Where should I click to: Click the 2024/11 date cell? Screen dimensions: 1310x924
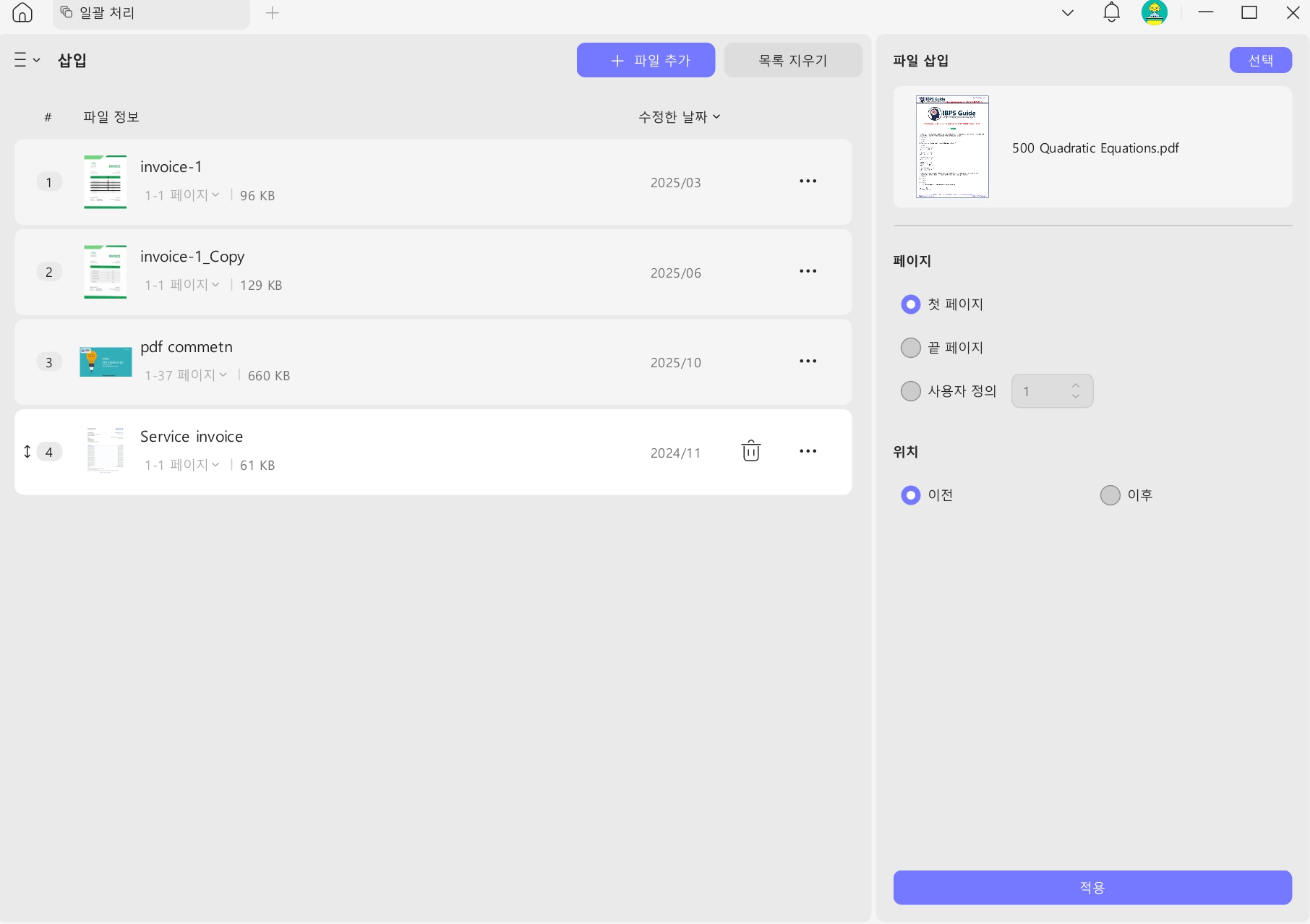point(676,453)
